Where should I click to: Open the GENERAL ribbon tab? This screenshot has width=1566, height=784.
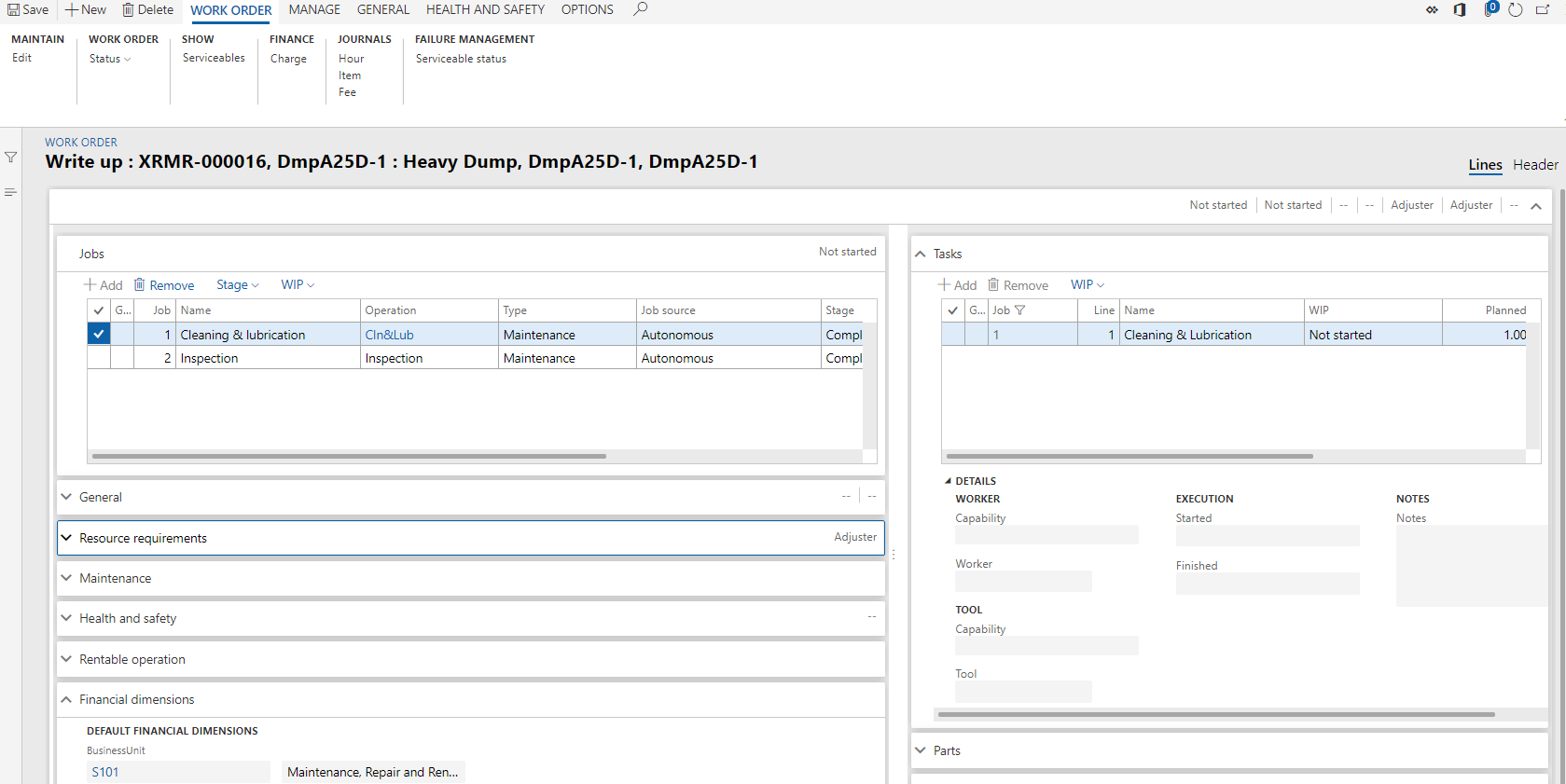point(383,9)
